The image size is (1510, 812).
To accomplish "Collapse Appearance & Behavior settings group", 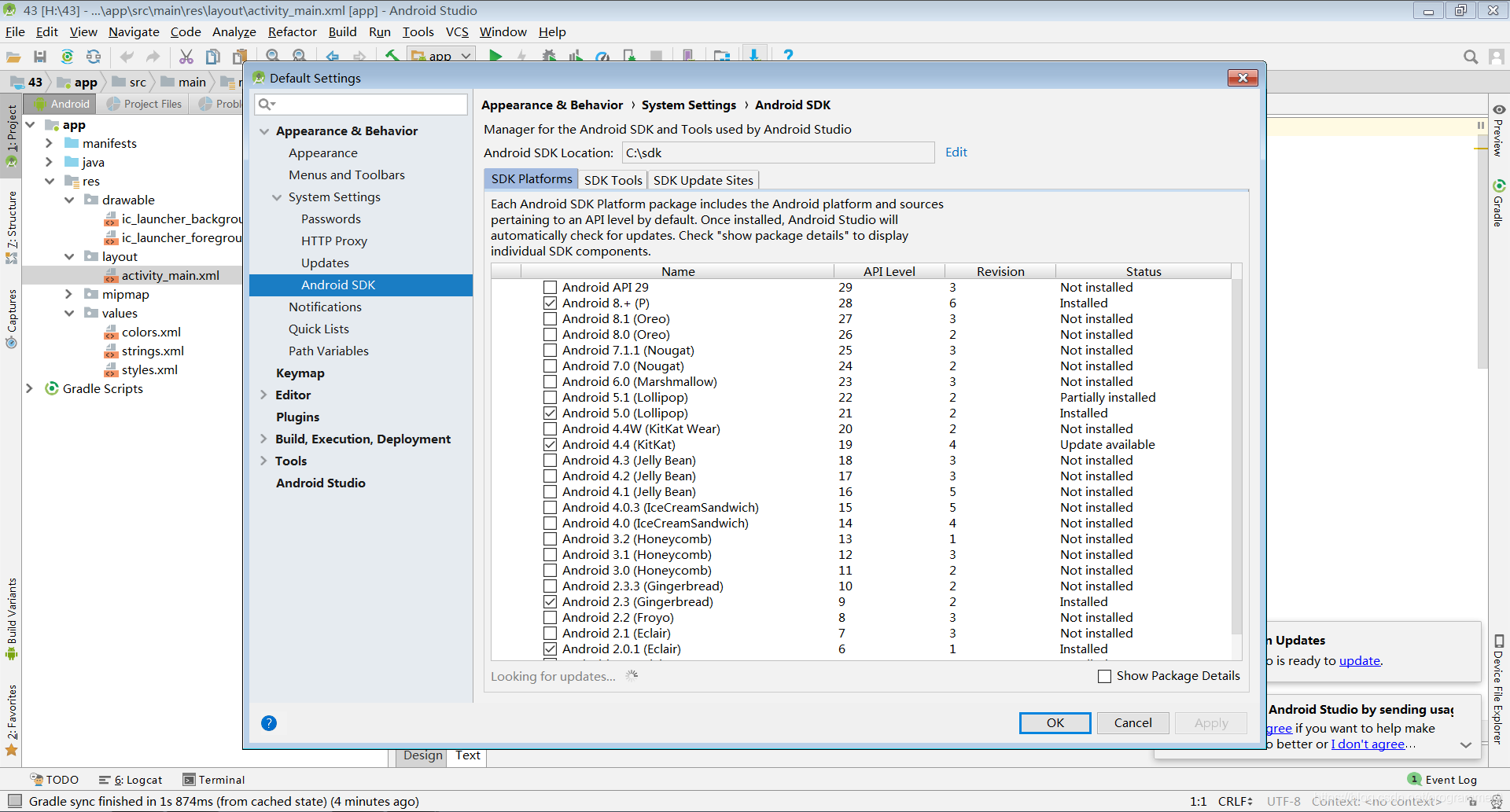I will click(264, 131).
